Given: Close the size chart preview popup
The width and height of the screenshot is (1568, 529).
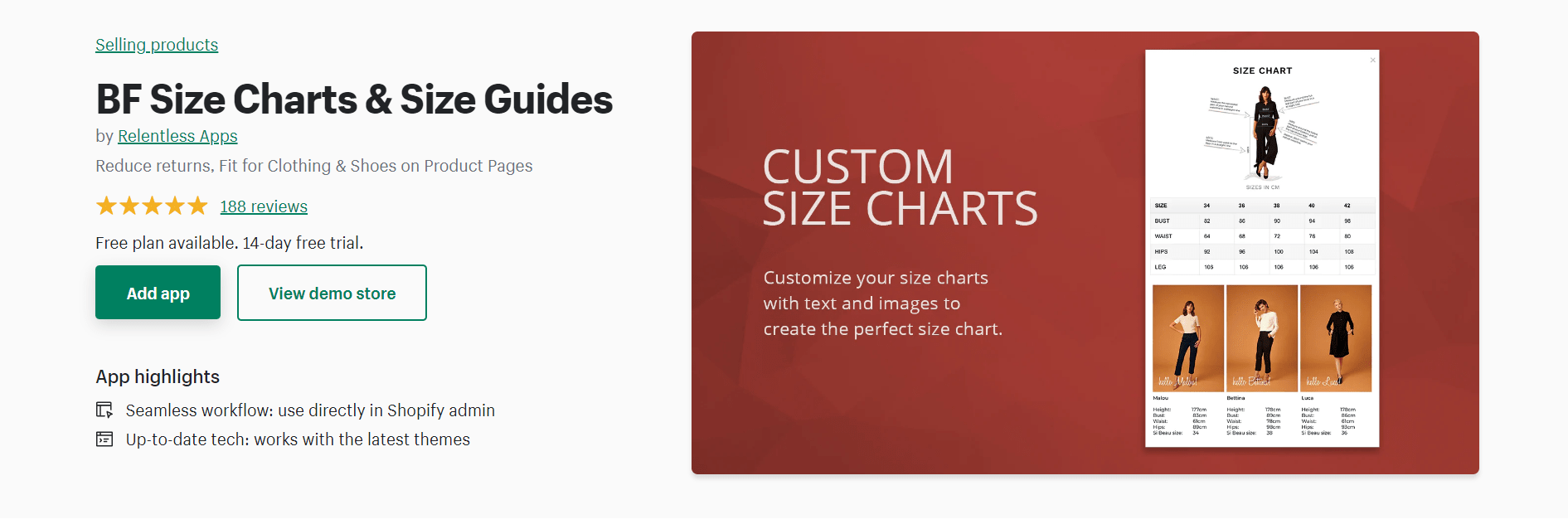Looking at the screenshot, I should [x=1372, y=61].
